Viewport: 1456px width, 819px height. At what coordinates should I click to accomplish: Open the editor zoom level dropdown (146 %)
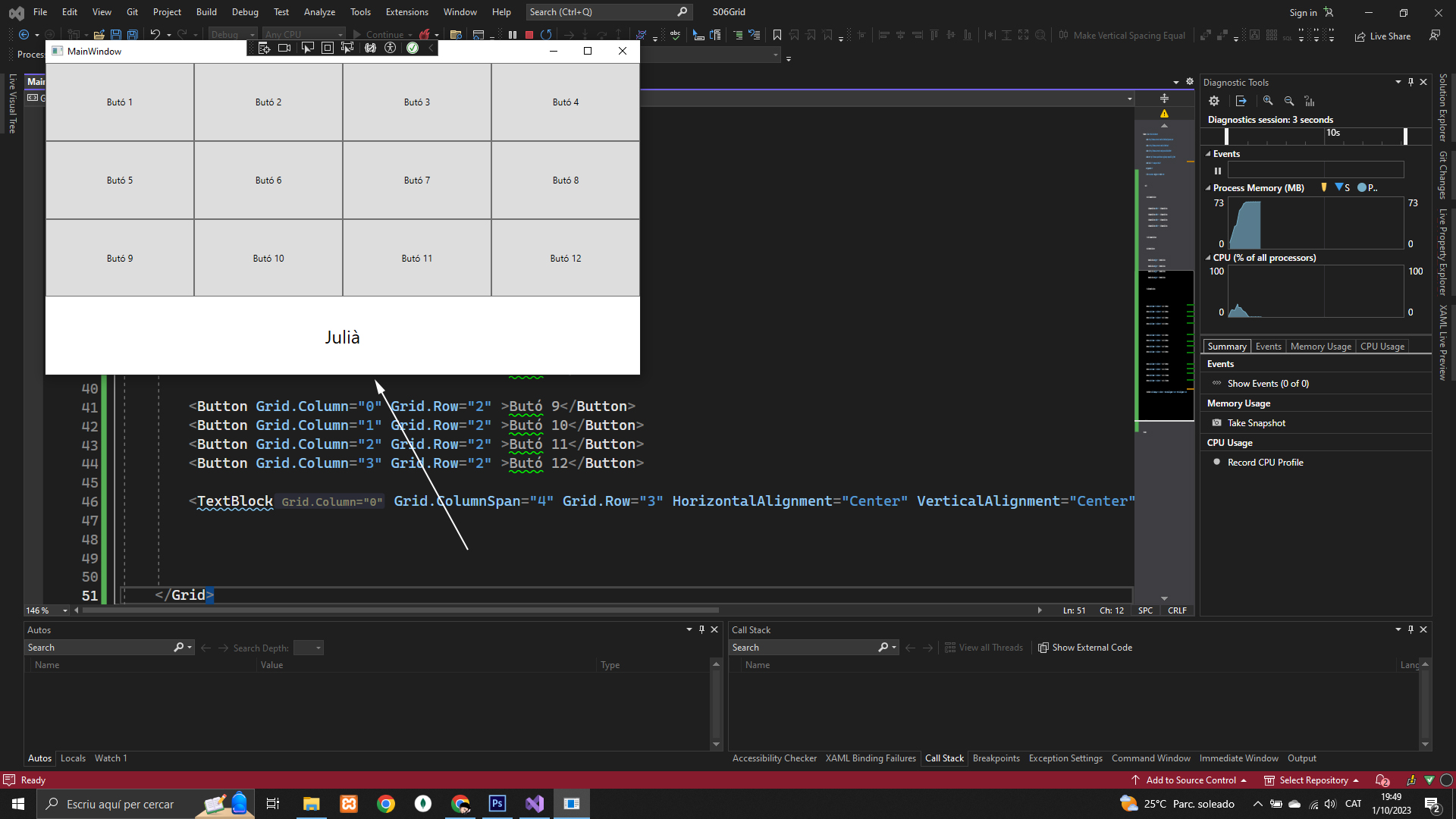click(65, 610)
